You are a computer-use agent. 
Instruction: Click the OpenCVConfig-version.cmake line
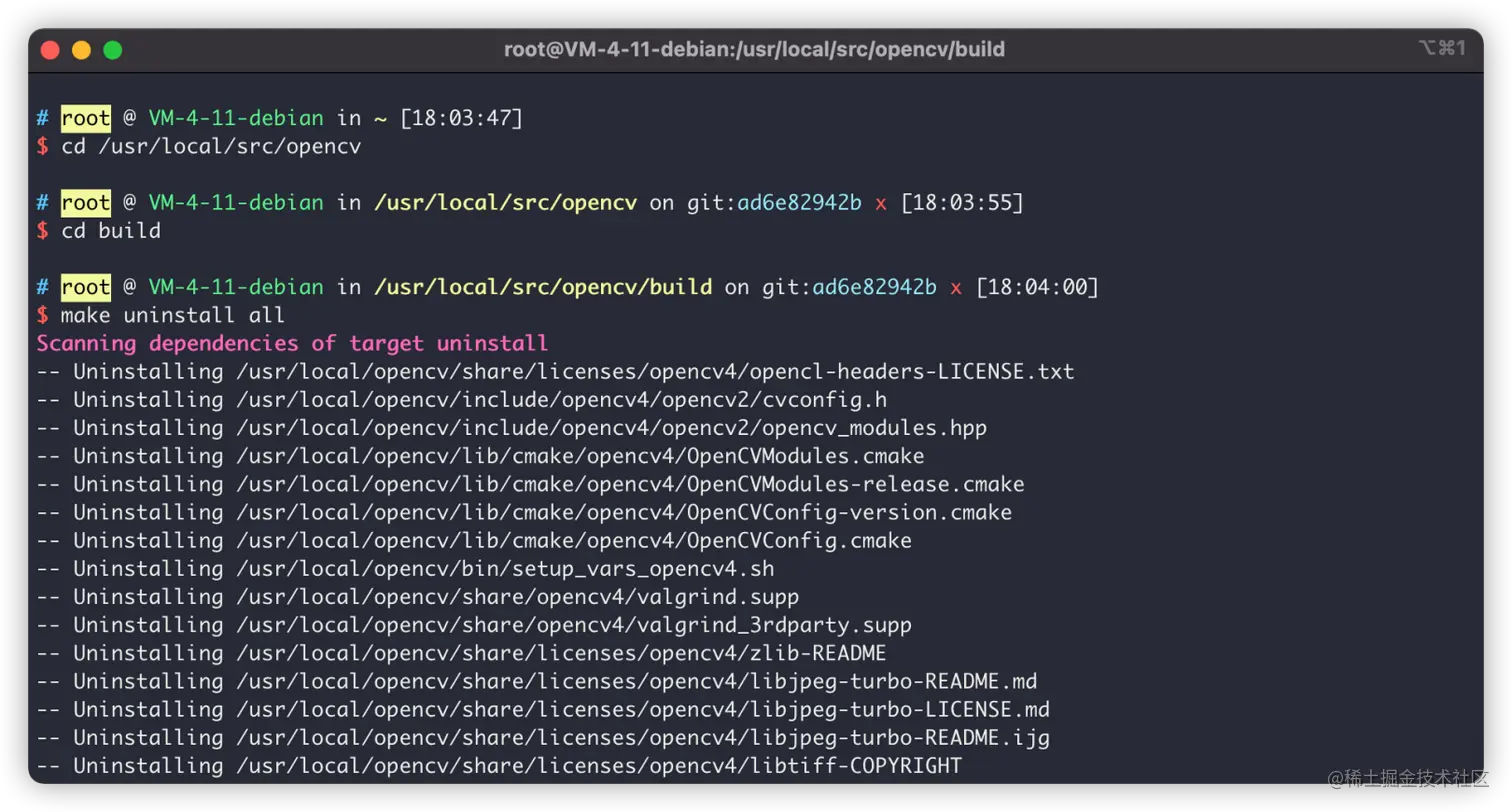(x=524, y=512)
